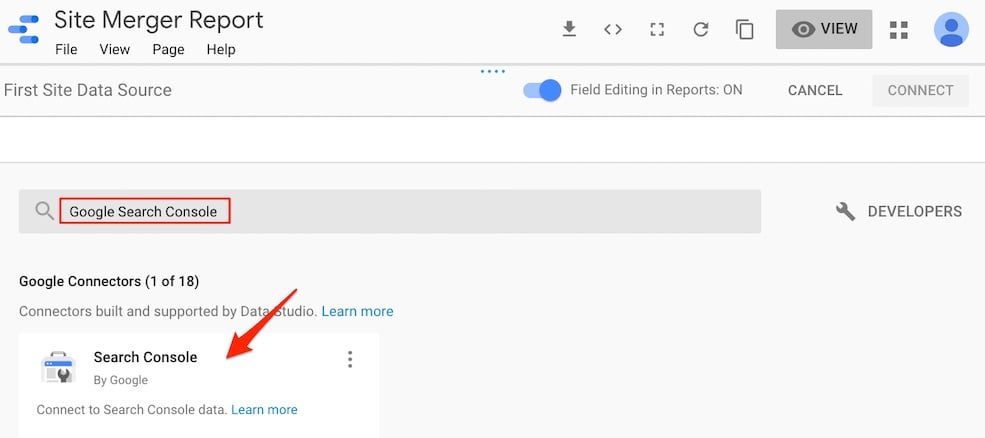Click the 'By Google' text
The image size is (985, 438).
(x=121, y=380)
